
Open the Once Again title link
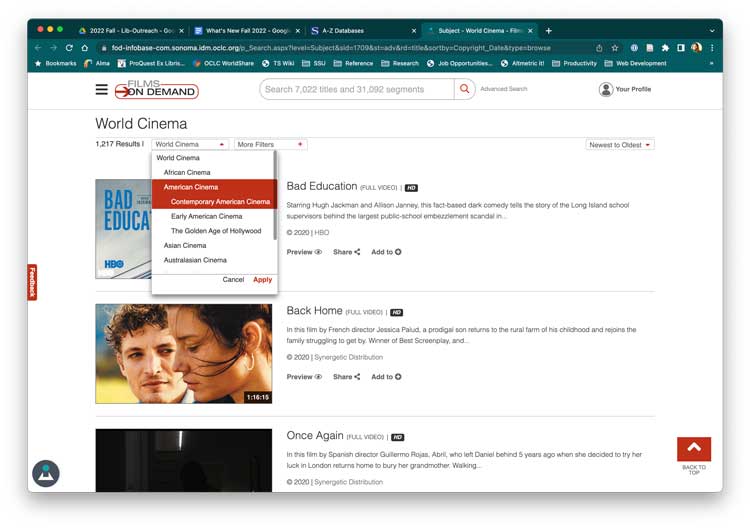315,436
